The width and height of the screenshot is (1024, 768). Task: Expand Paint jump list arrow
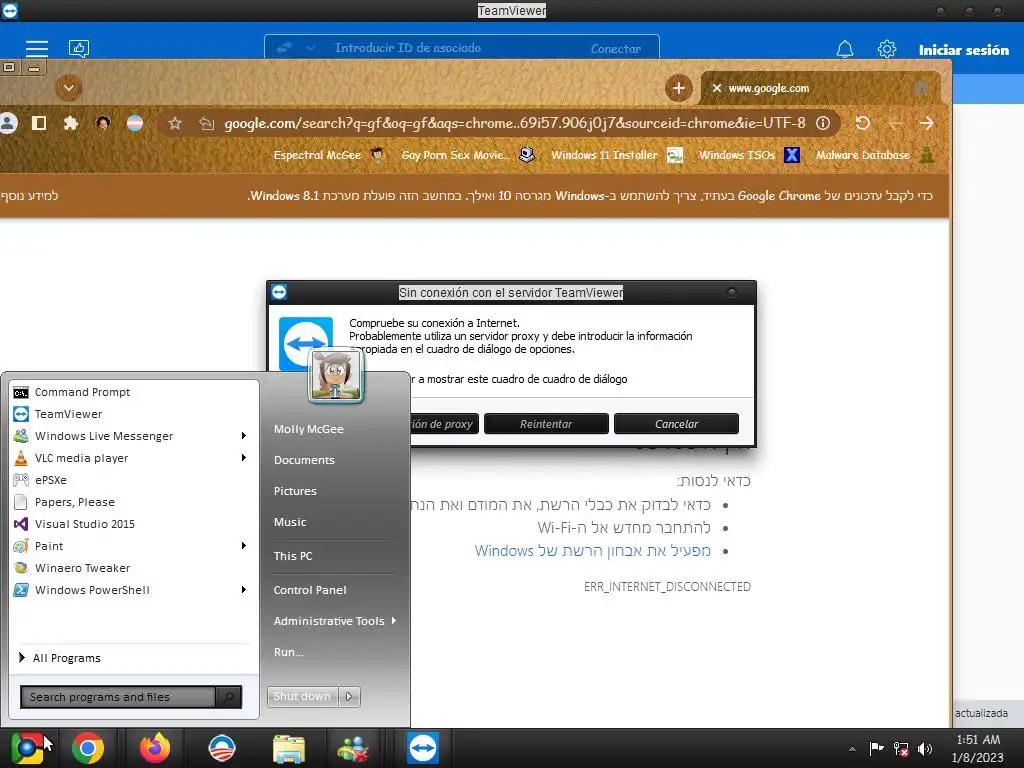click(244, 545)
